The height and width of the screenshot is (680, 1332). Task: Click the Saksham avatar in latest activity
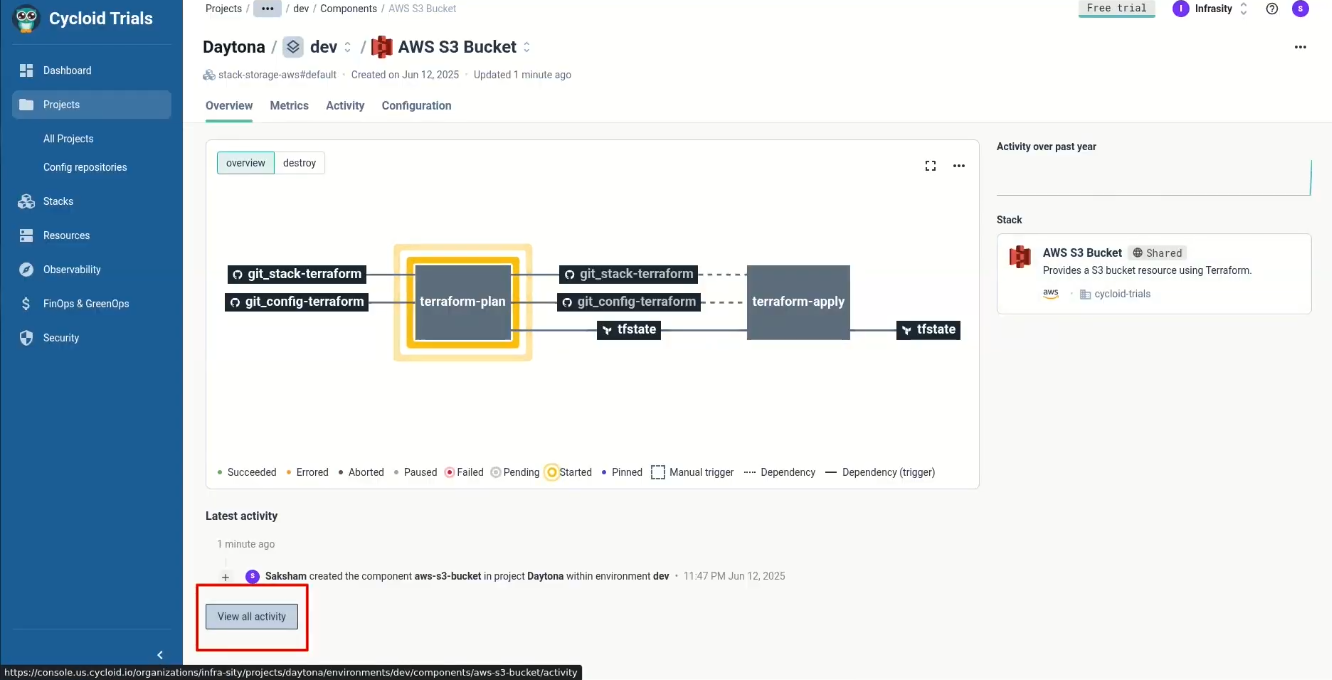click(x=252, y=576)
